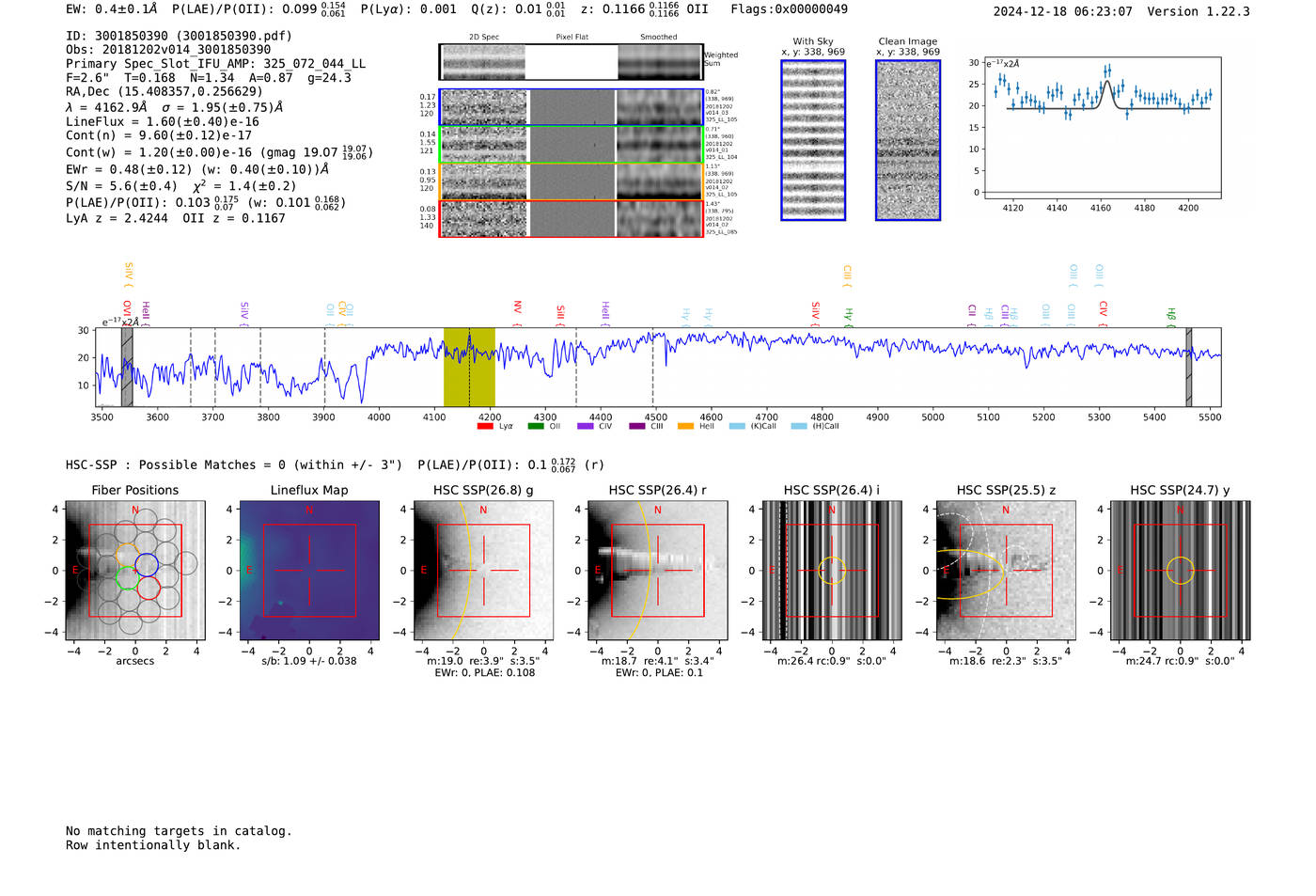The image size is (1316, 896).
Task: Click the yellow aperture circle in HSC y image
Action: click(1181, 571)
